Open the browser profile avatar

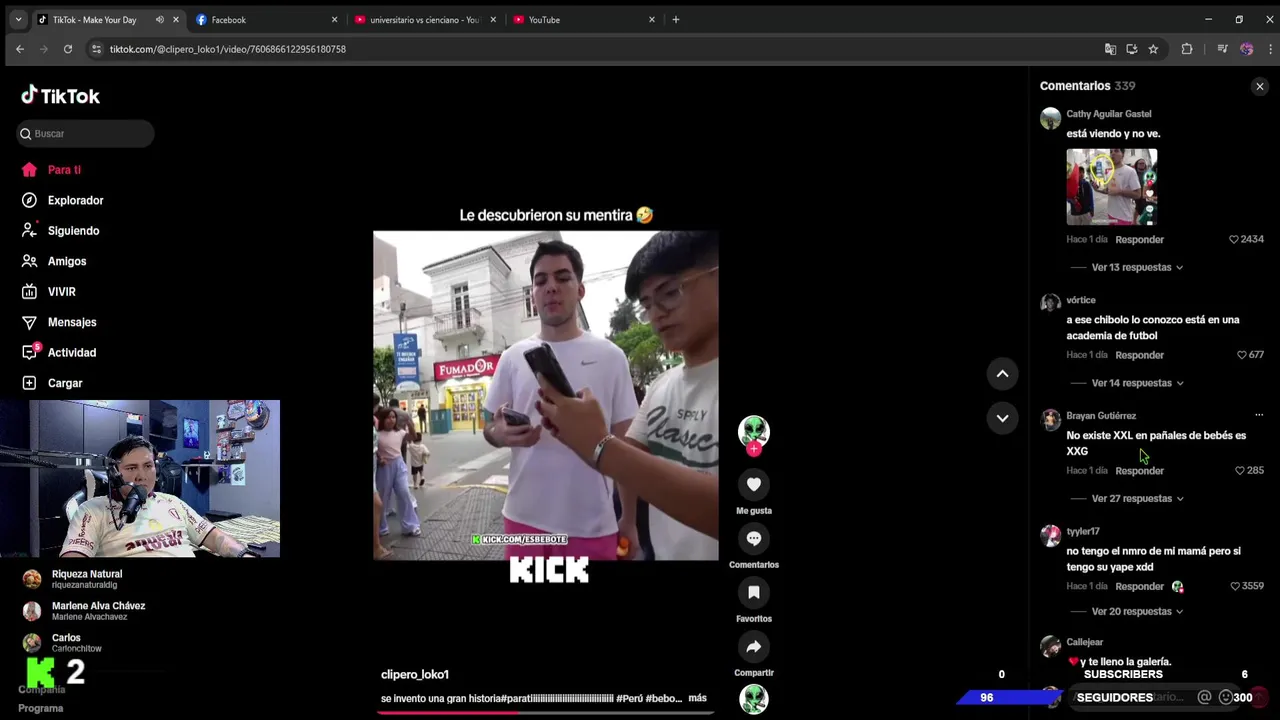[1246, 49]
